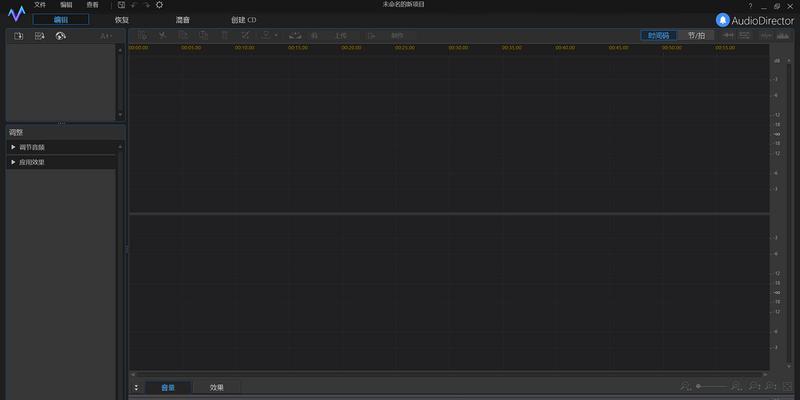Screen dimensions: 800x400
Task: Click the scissors cut icon
Action: [162, 35]
